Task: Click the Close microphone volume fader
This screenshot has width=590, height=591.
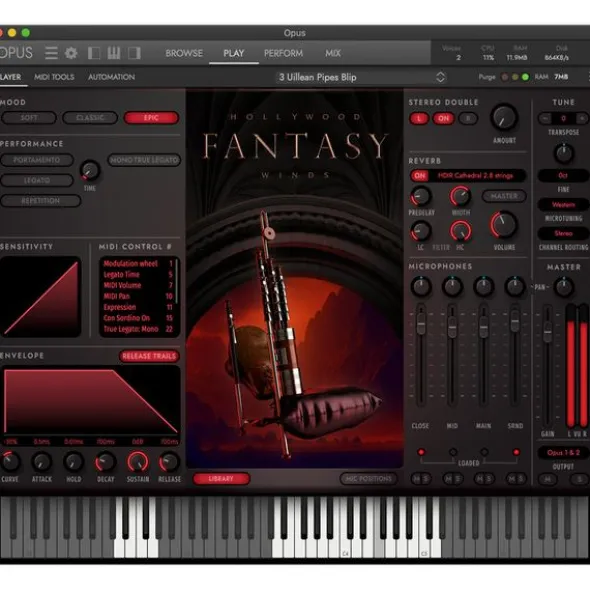Action: (x=421, y=325)
